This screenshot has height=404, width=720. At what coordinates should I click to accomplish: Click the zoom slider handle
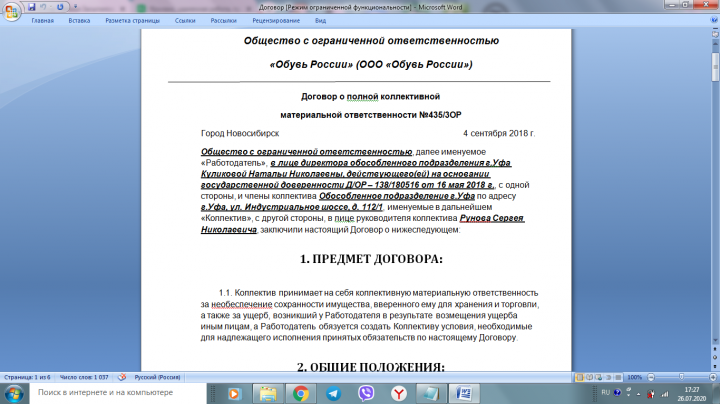pos(681,377)
